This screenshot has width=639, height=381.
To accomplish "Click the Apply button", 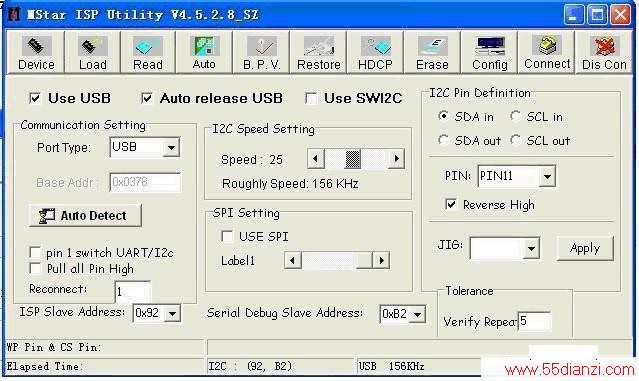I will 585,248.
